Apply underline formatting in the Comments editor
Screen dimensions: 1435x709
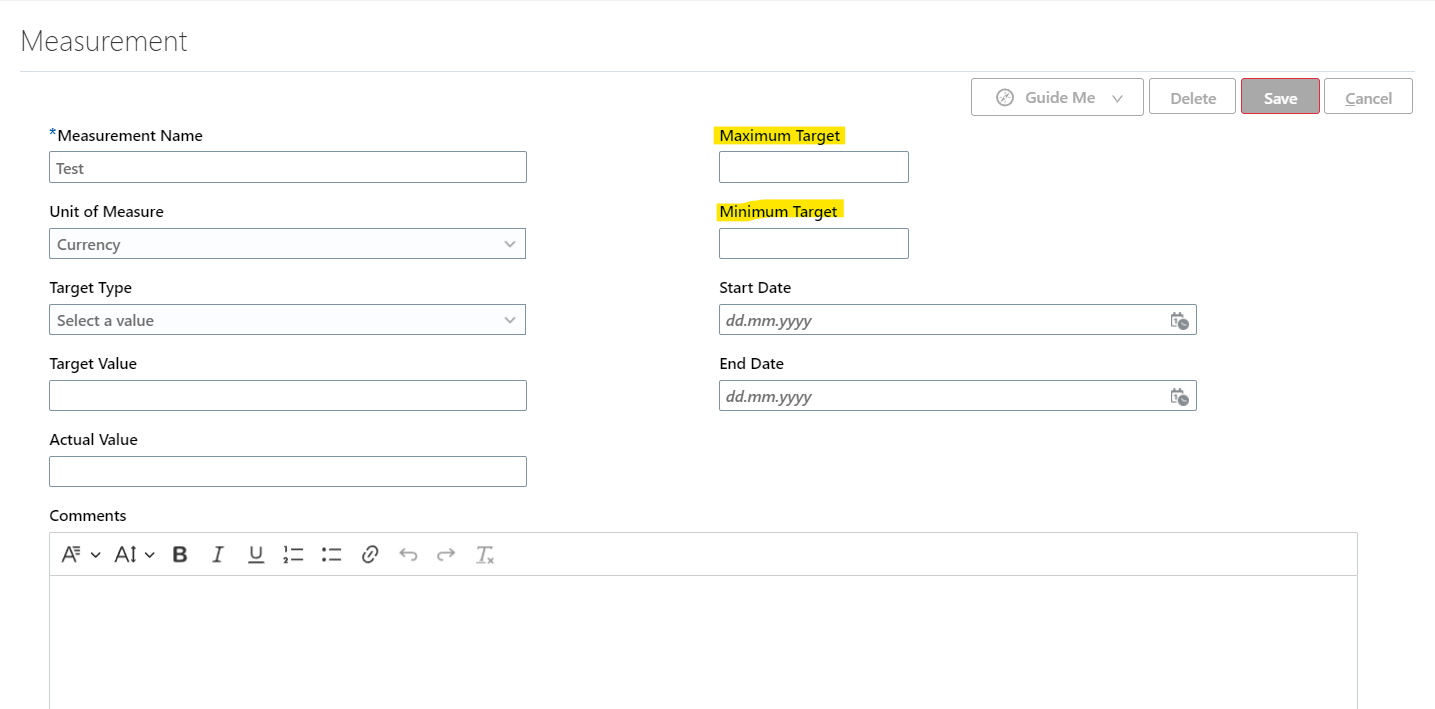pyautogui.click(x=255, y=554)
